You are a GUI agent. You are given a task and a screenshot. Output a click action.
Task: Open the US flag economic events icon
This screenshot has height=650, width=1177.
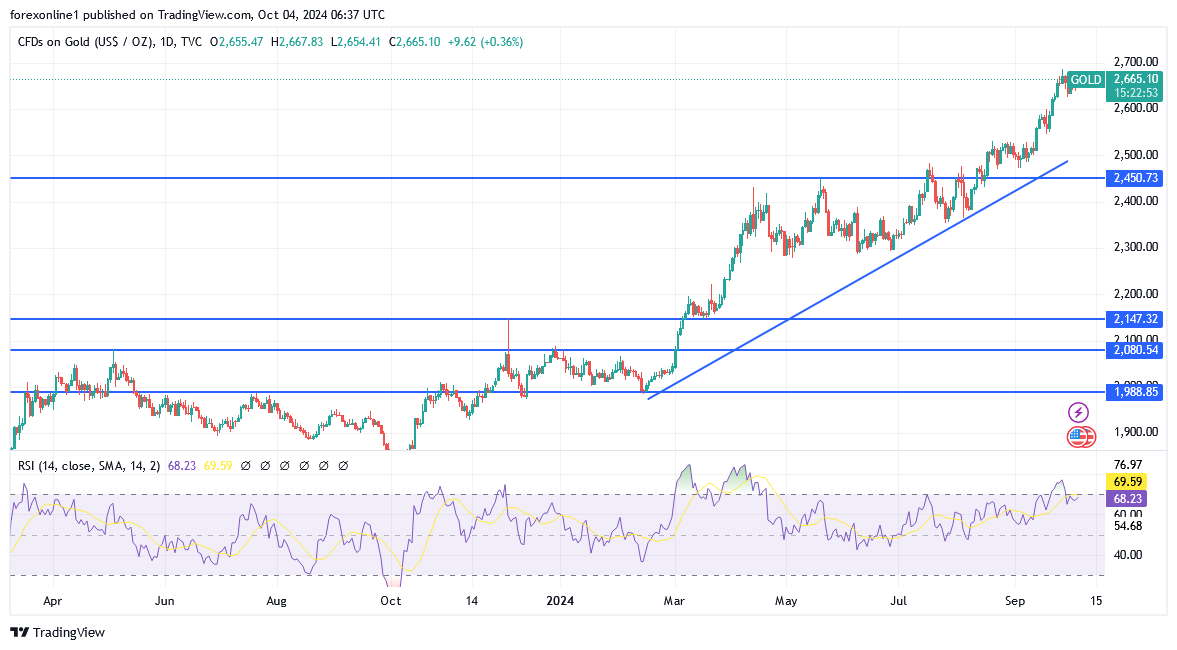[1078, 436]
